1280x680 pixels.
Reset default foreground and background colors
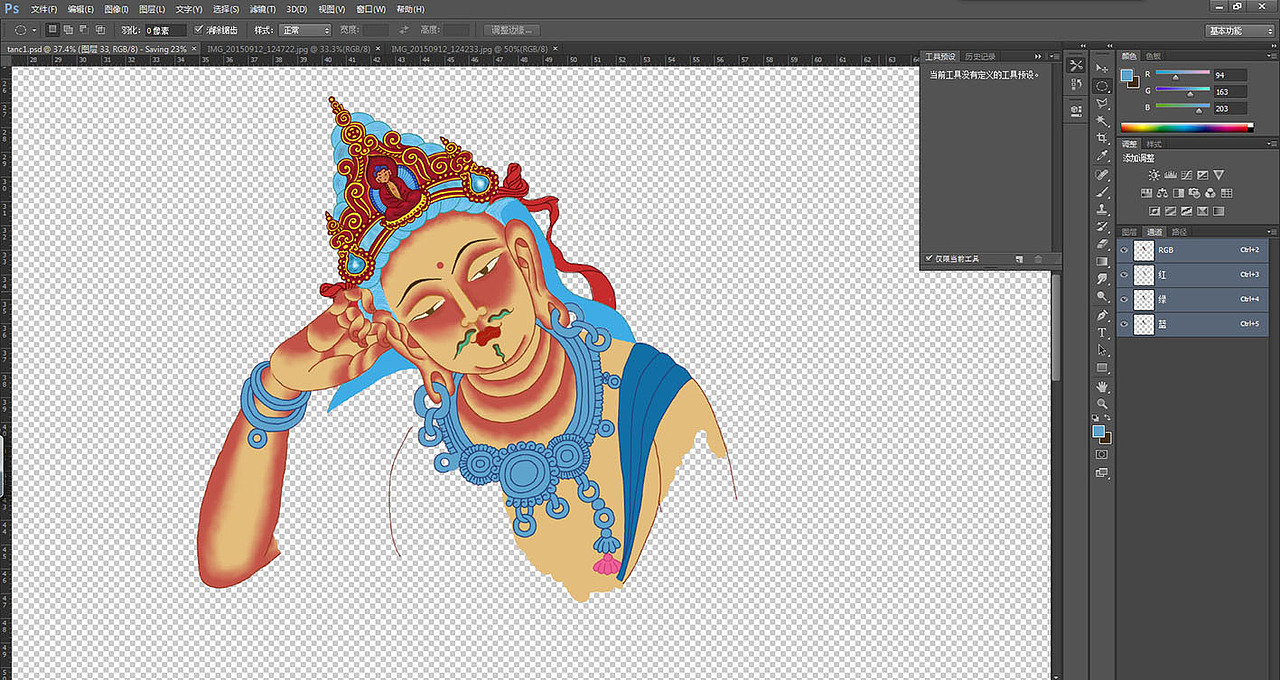click(1095, 418)
